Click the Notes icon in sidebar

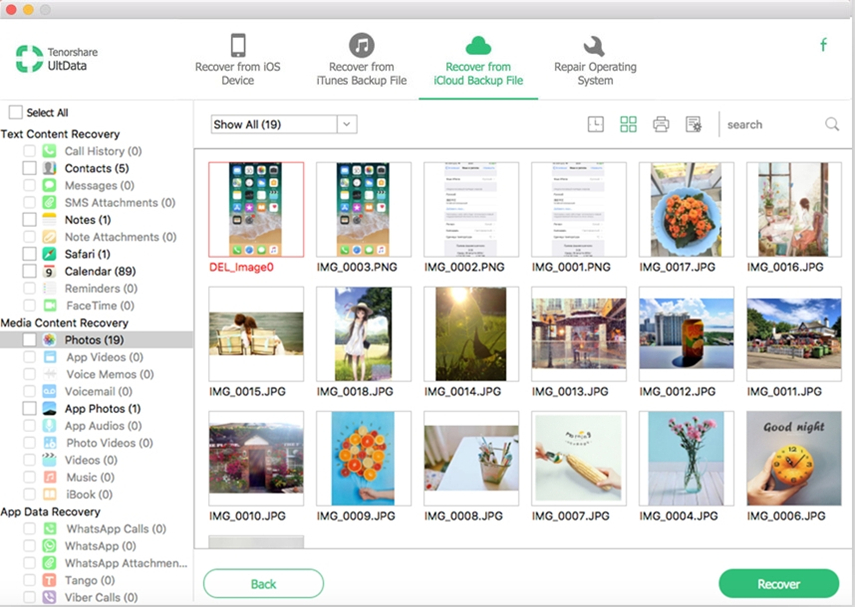coord(50,220)
